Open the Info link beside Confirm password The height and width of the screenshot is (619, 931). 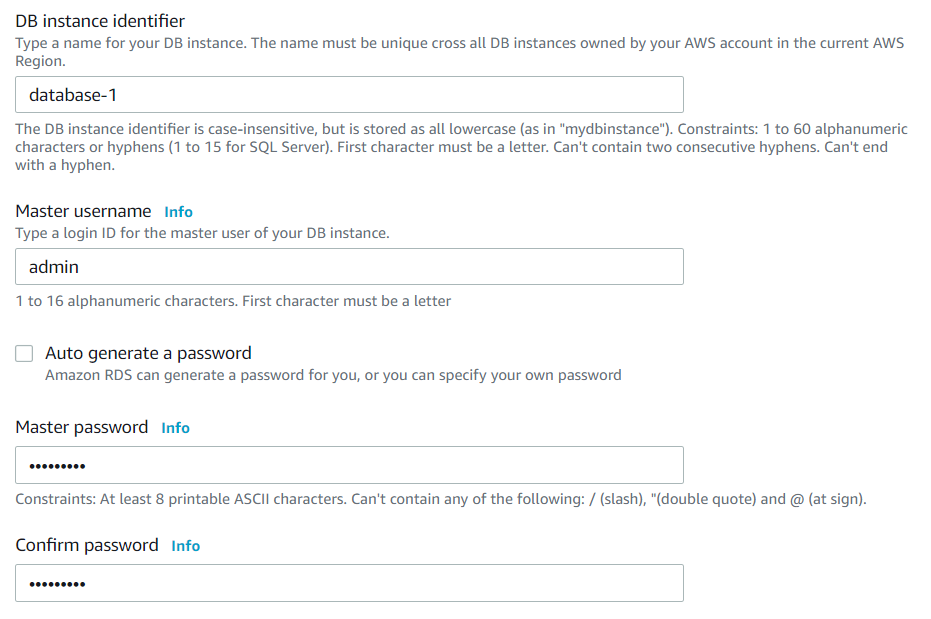(185, 546)
